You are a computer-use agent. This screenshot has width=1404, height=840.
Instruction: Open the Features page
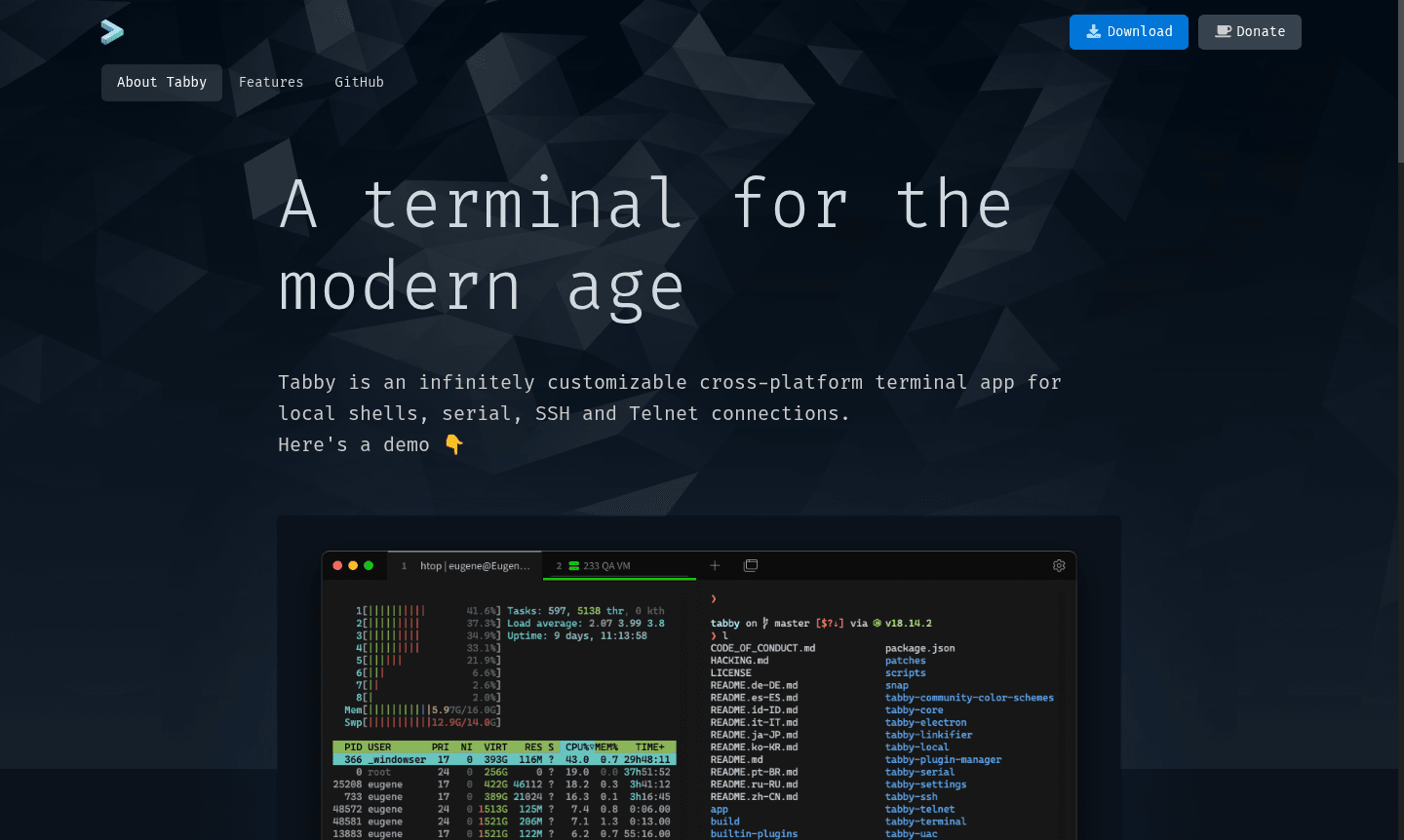click(x=271, y=82)
